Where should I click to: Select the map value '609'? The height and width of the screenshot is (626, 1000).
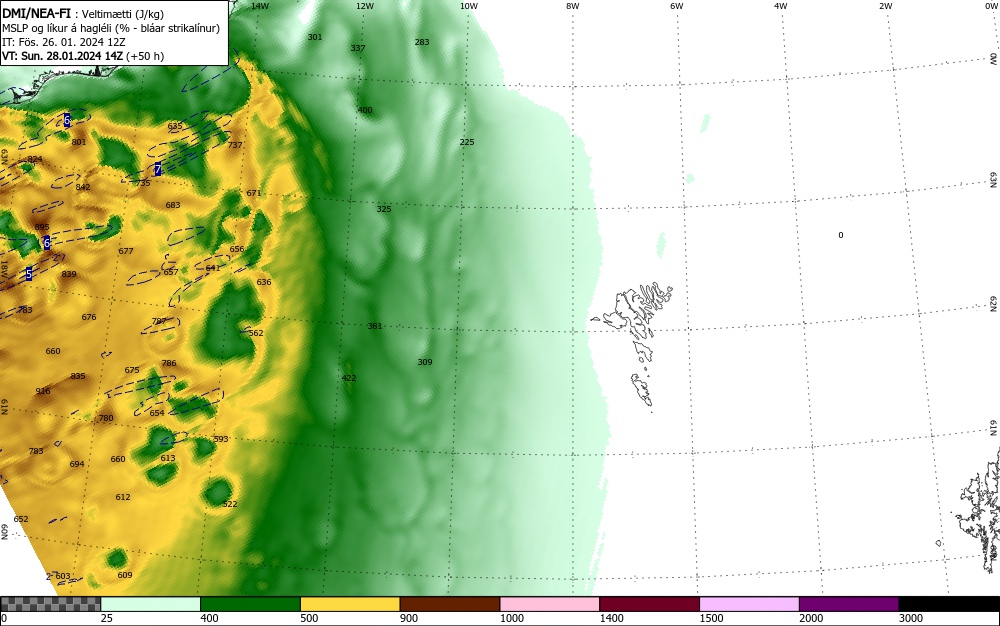125,575
